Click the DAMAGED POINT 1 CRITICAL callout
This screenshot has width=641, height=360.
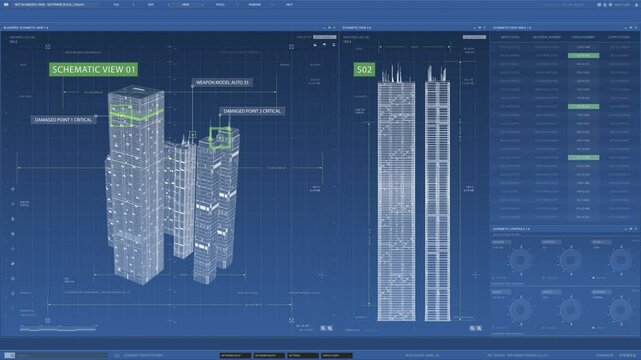click(63, 120)
